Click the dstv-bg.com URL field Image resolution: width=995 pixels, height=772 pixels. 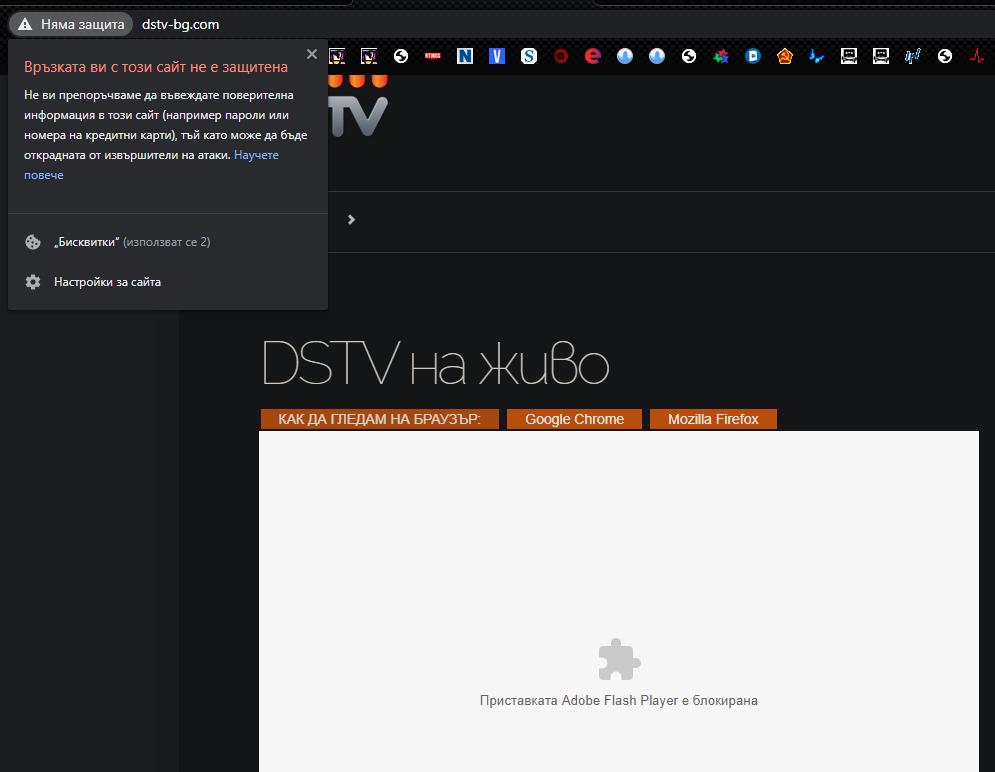(180, 24)
